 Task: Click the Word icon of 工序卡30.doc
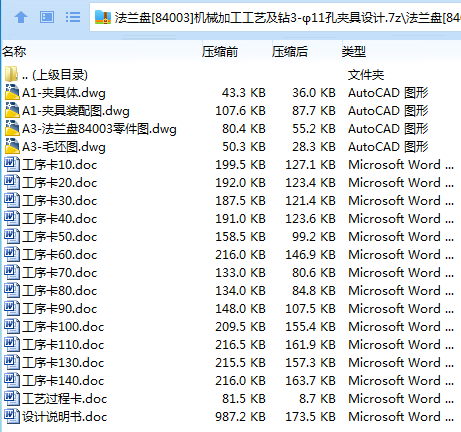(12, 200)
